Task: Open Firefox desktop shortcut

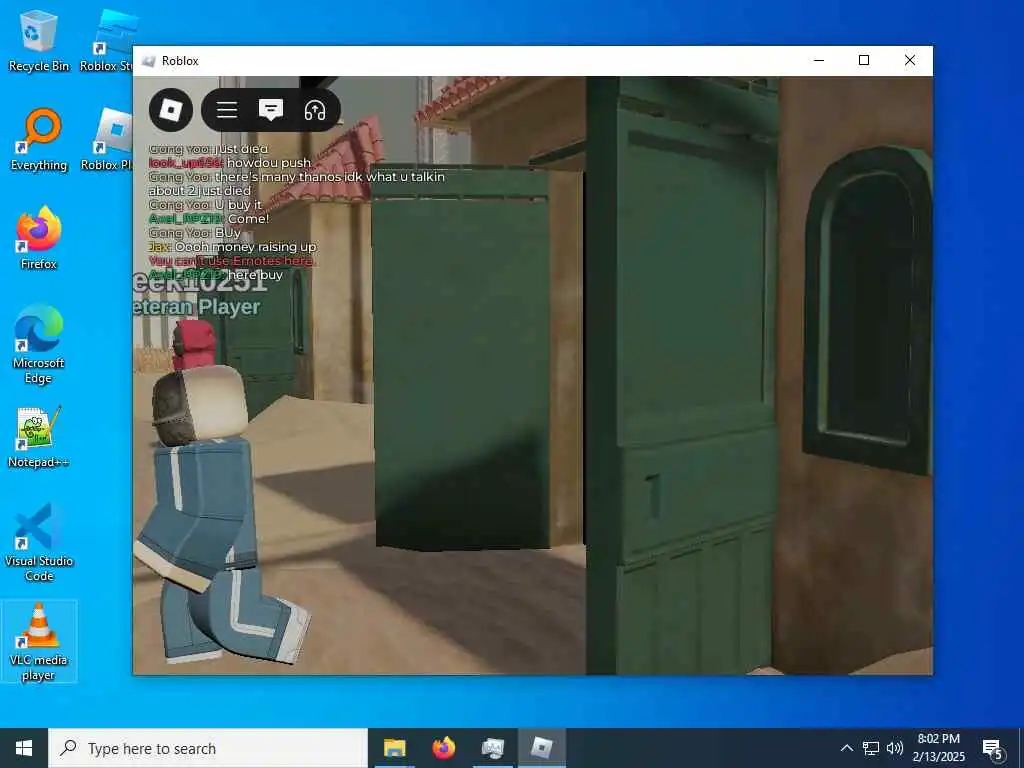Action: pyautogui.click(x=39, y=239)
